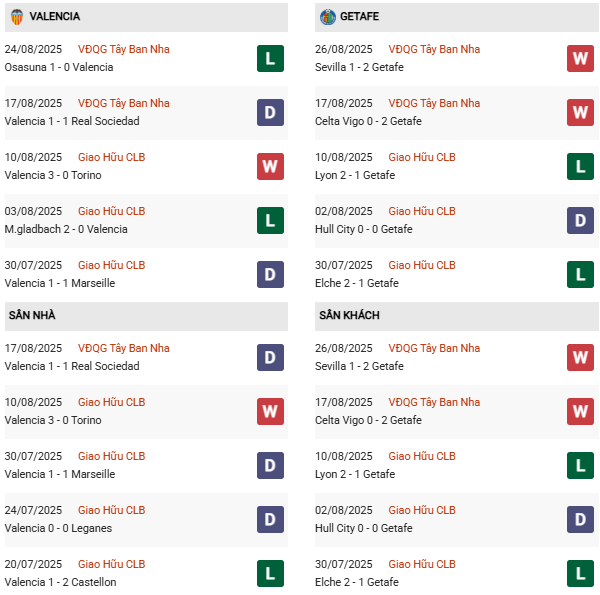The height and width of the screenshot is (595, 600).
Task: Click the L badge for Valencia vs Castellon
Action: click(270, 574)
